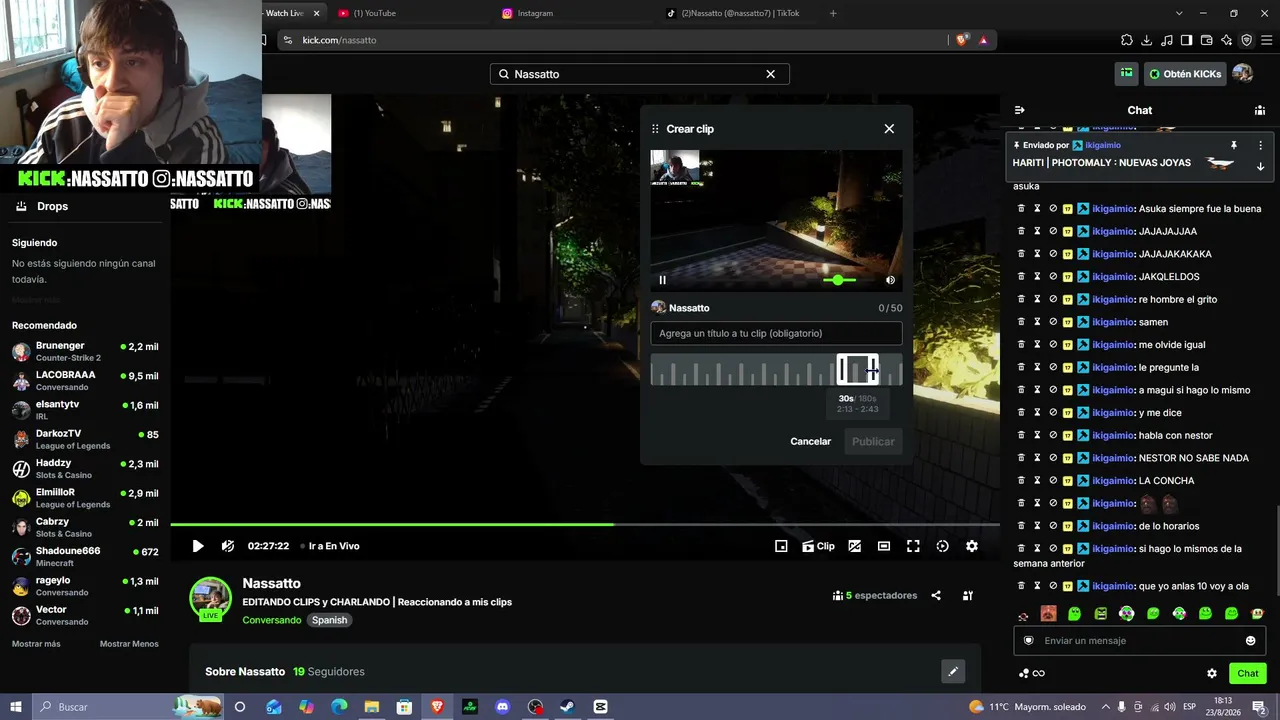Click the Publicar clip button
Screen dimensions: 1280x720
873,441
